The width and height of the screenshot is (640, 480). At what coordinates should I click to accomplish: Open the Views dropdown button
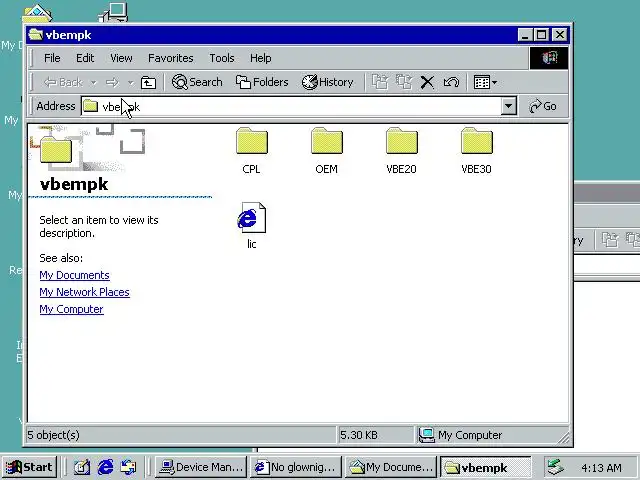click(x=485, y=82)
